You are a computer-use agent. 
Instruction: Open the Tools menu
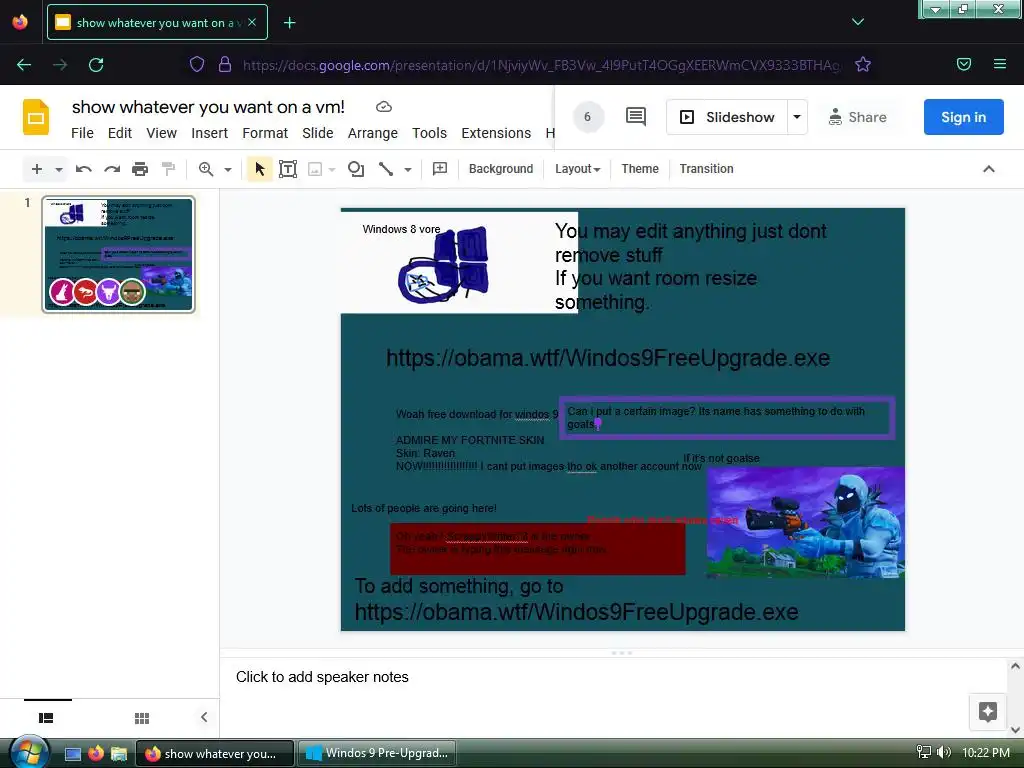tap(429, 133)
